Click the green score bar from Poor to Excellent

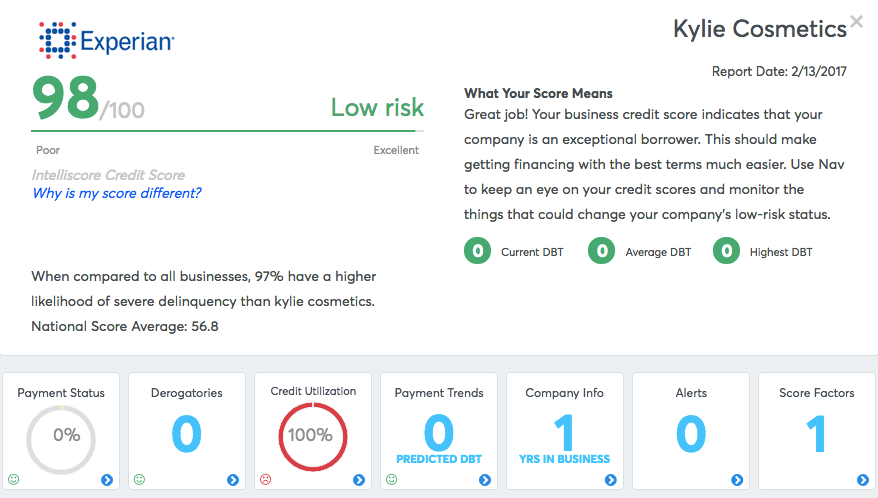click(227, 131)
